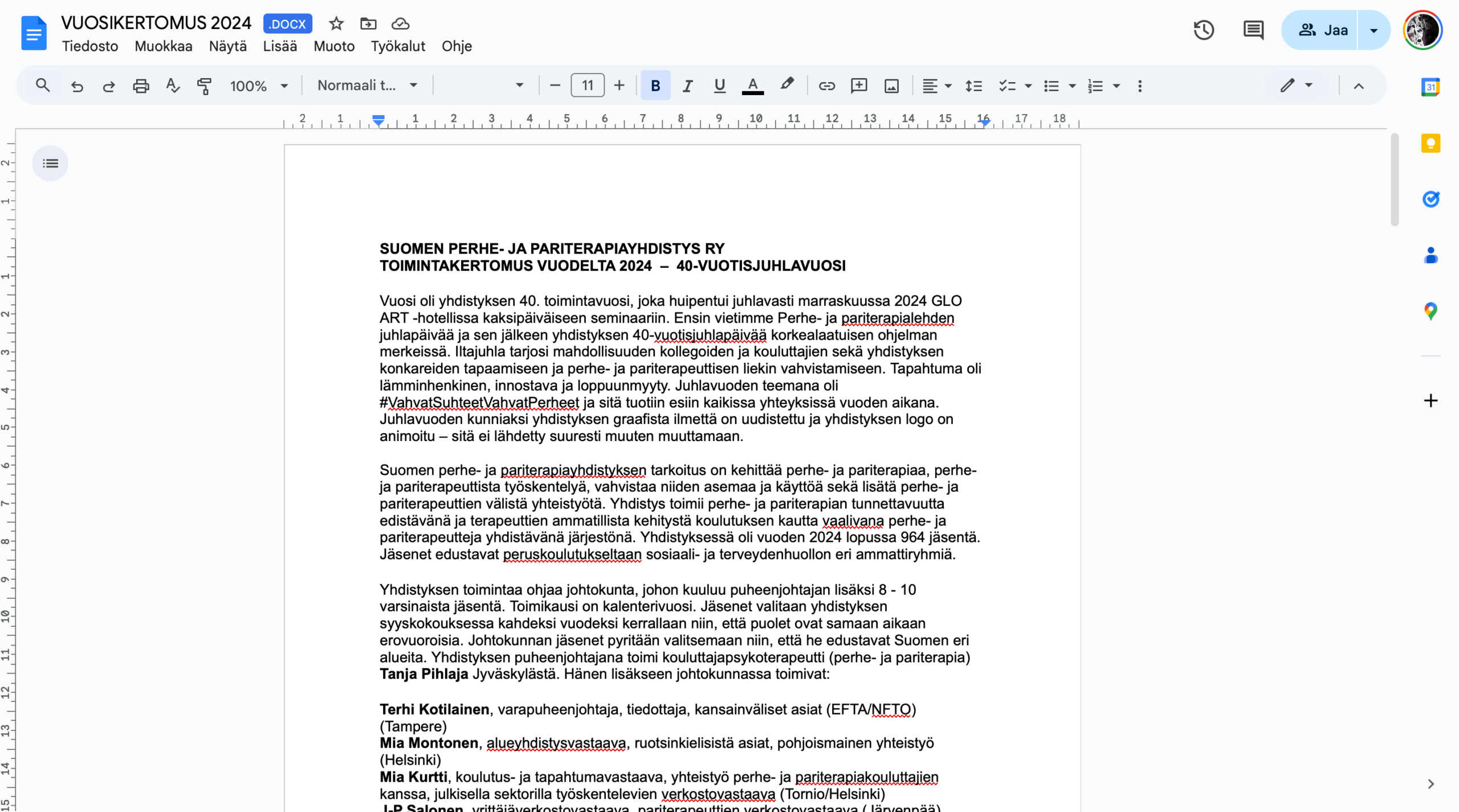Toggle italic formatting
Screen dimensions: 1459x812
(x=687, y=86)
